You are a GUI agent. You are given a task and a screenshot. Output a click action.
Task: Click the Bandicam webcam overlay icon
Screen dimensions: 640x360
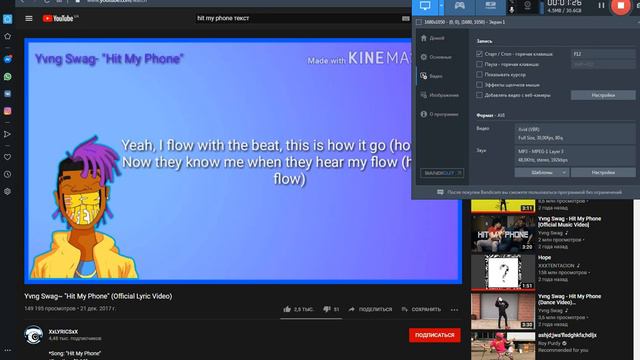[528, 6]
